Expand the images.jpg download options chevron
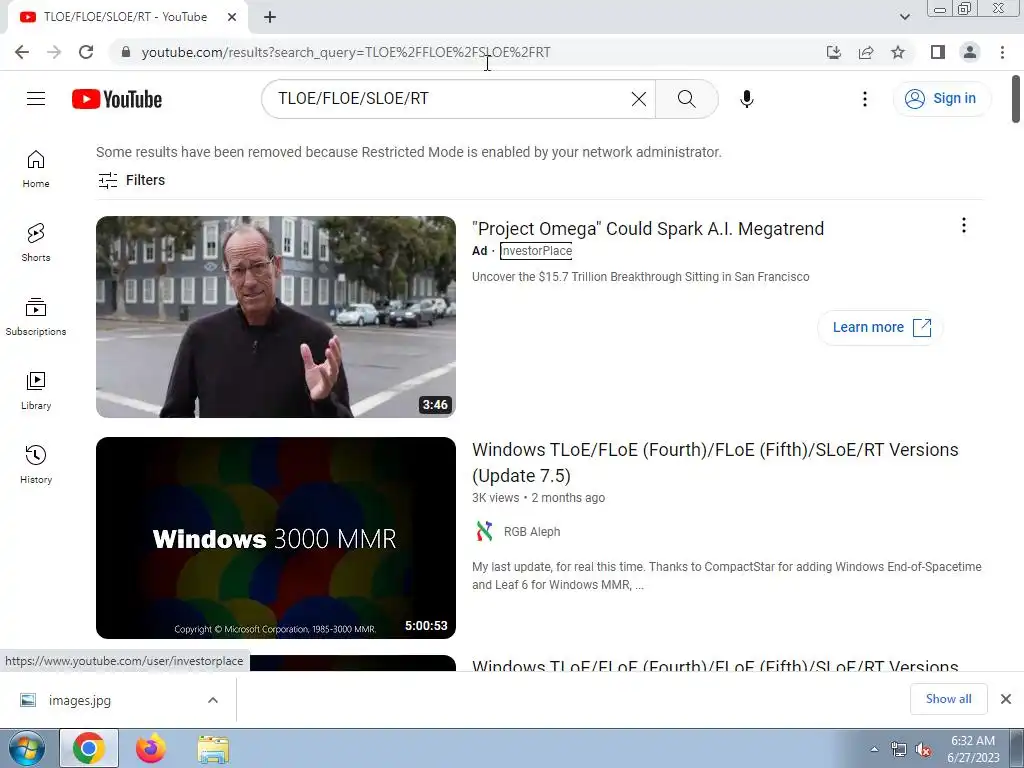Image resolution: width=1024 pixels, height=768 pixels. click(213, 700)
